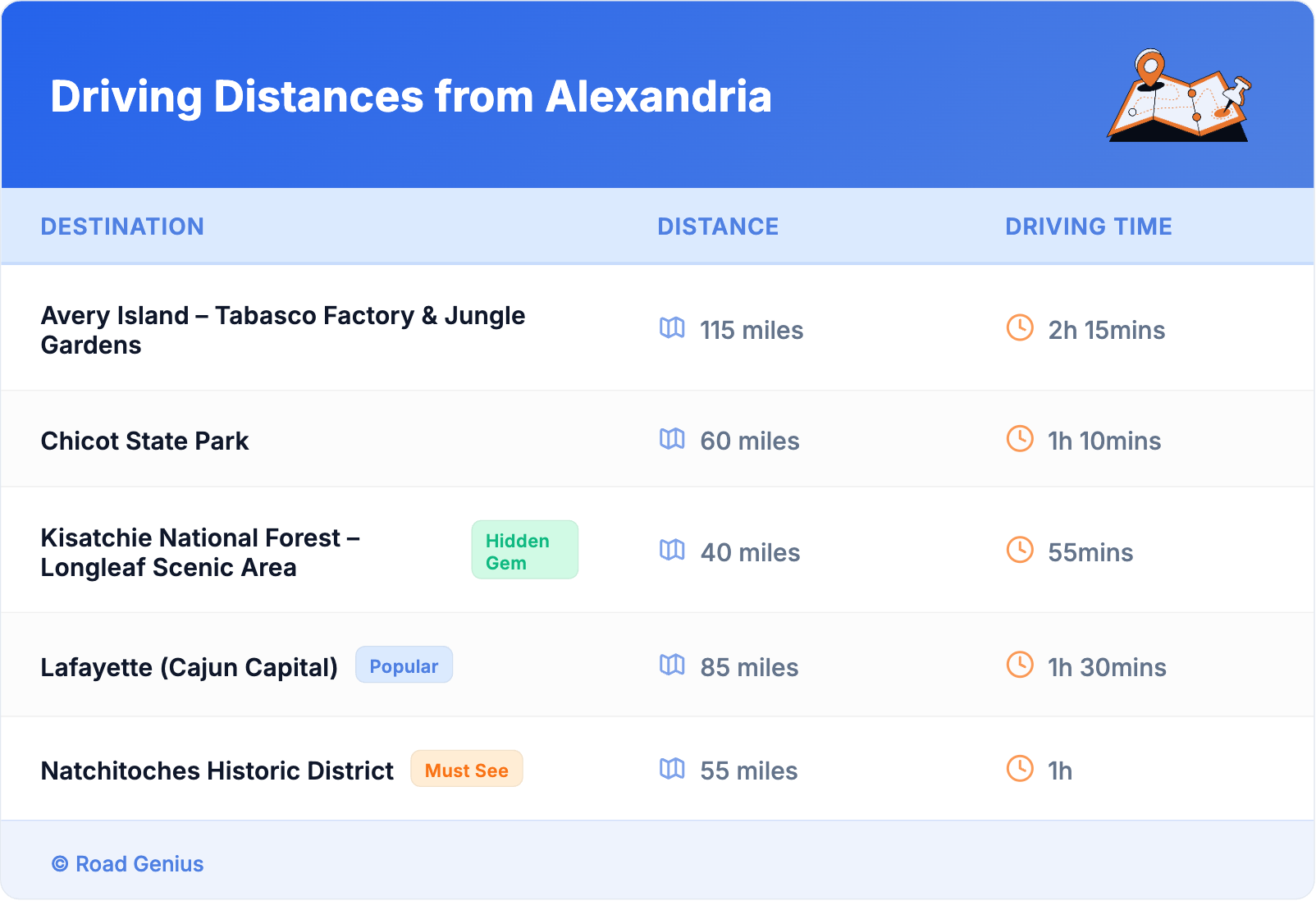Click the Hidden Gem badge

[x=524, y=551]
